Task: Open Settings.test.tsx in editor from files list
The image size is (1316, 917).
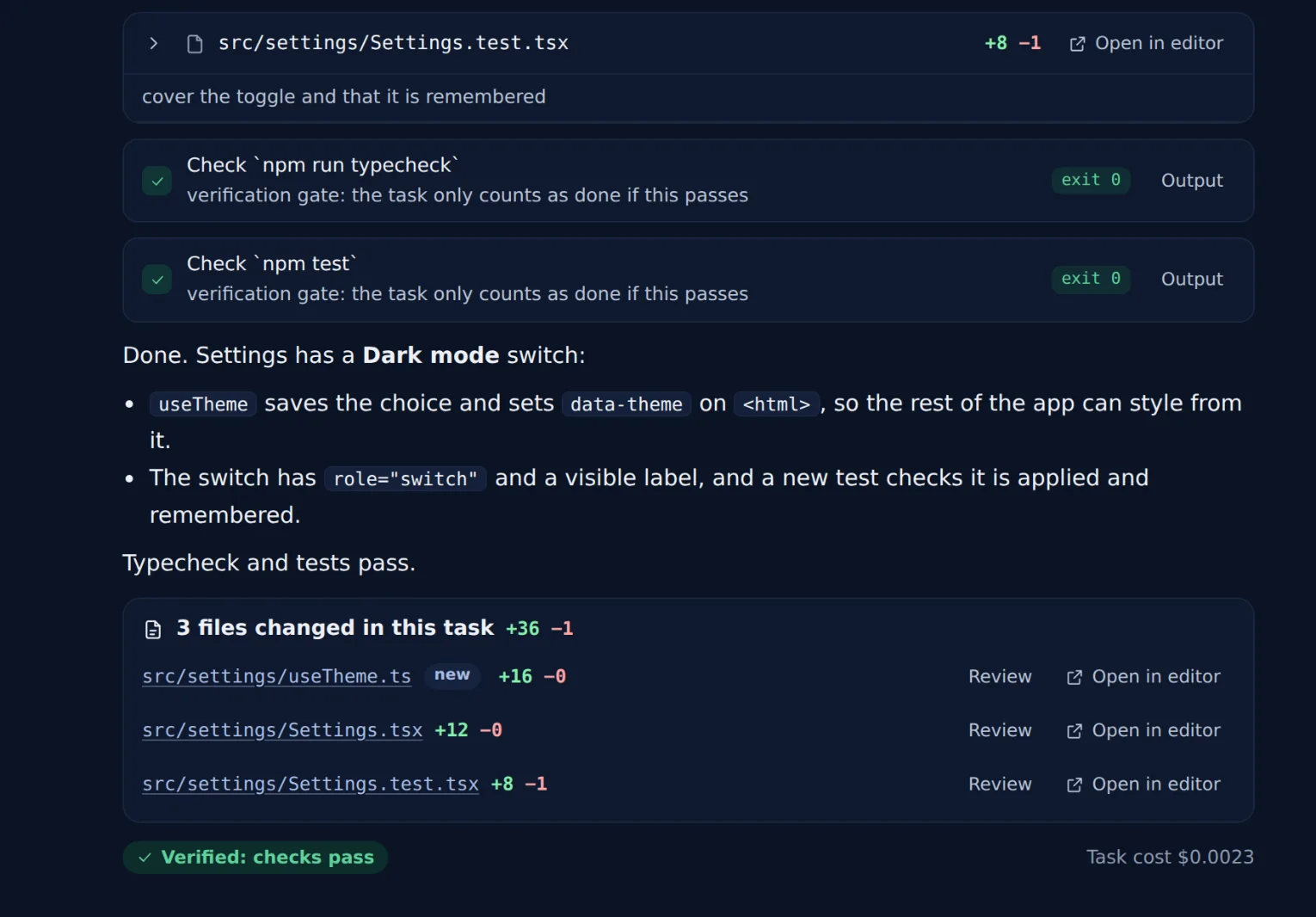Action: pos(1143,785)
